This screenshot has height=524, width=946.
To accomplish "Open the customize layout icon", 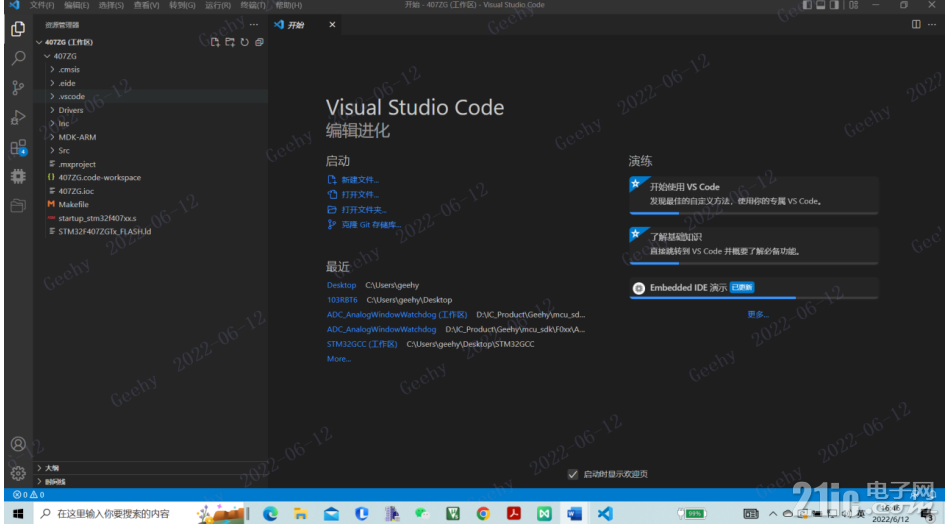I will click(853, 5).
